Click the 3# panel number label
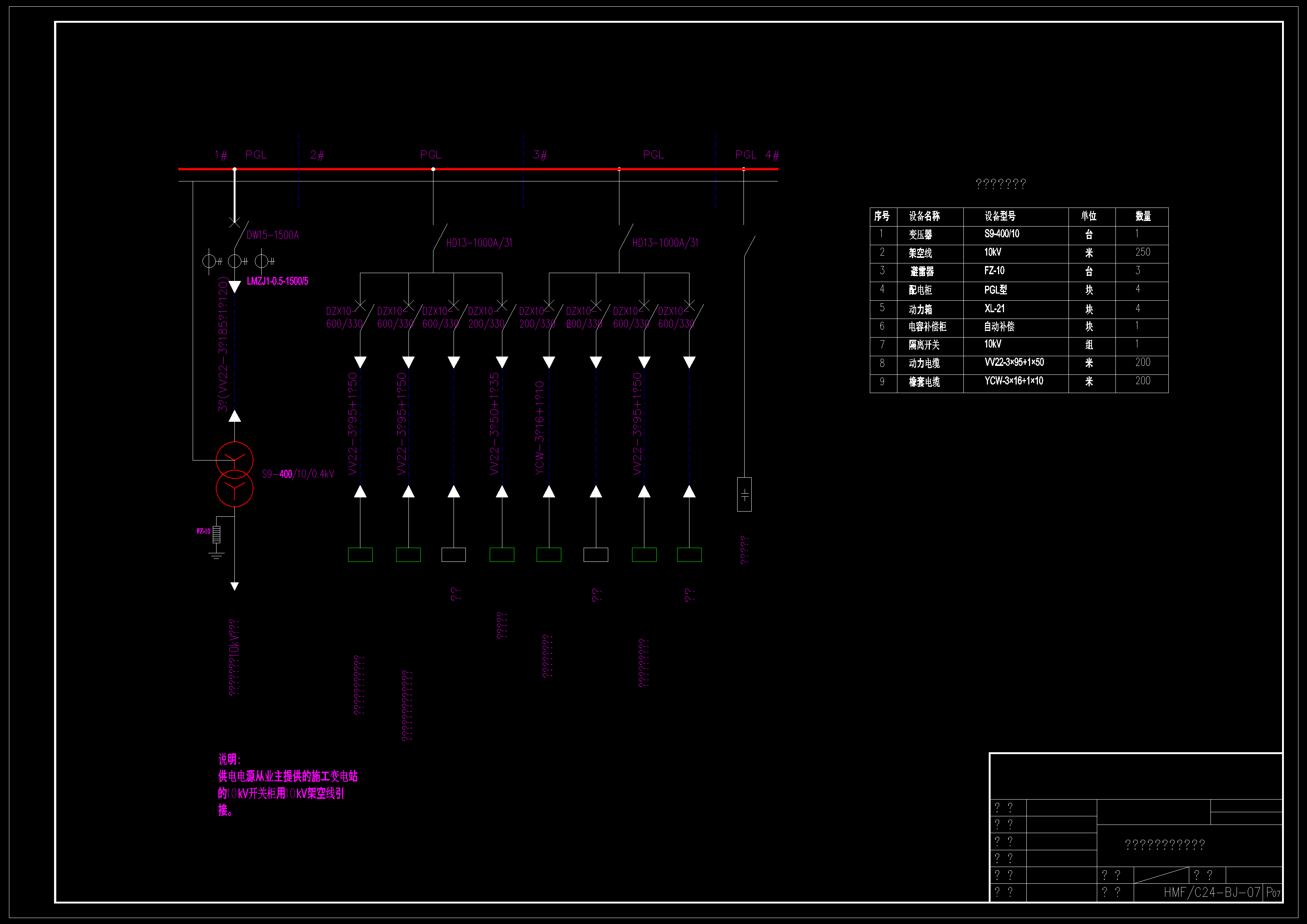 point(540,155)
